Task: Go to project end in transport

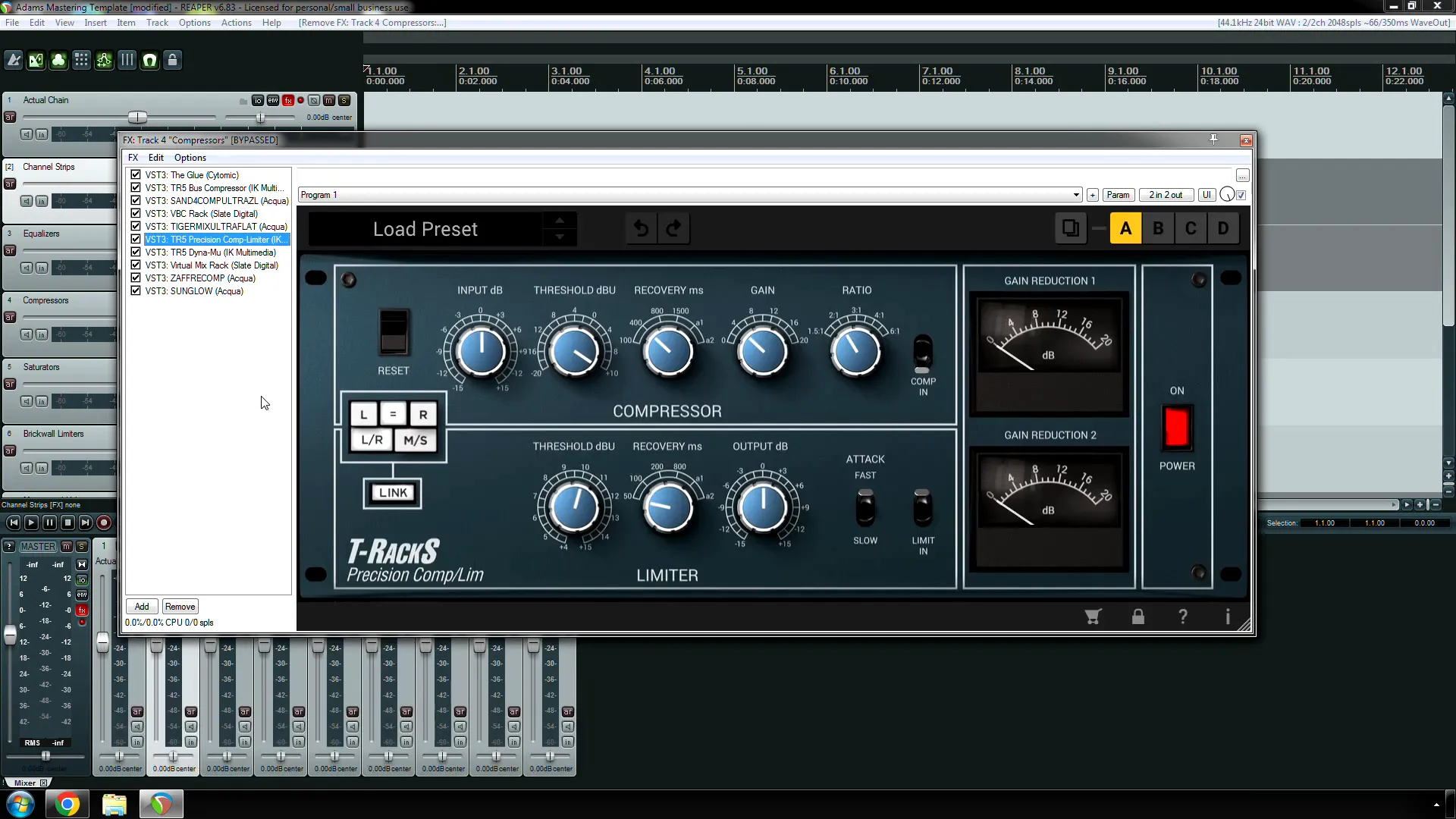Action: (x=86, y=522)
